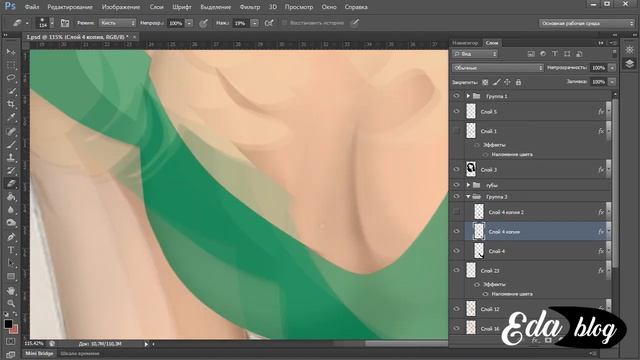Select the Move tool

point(11,52)
